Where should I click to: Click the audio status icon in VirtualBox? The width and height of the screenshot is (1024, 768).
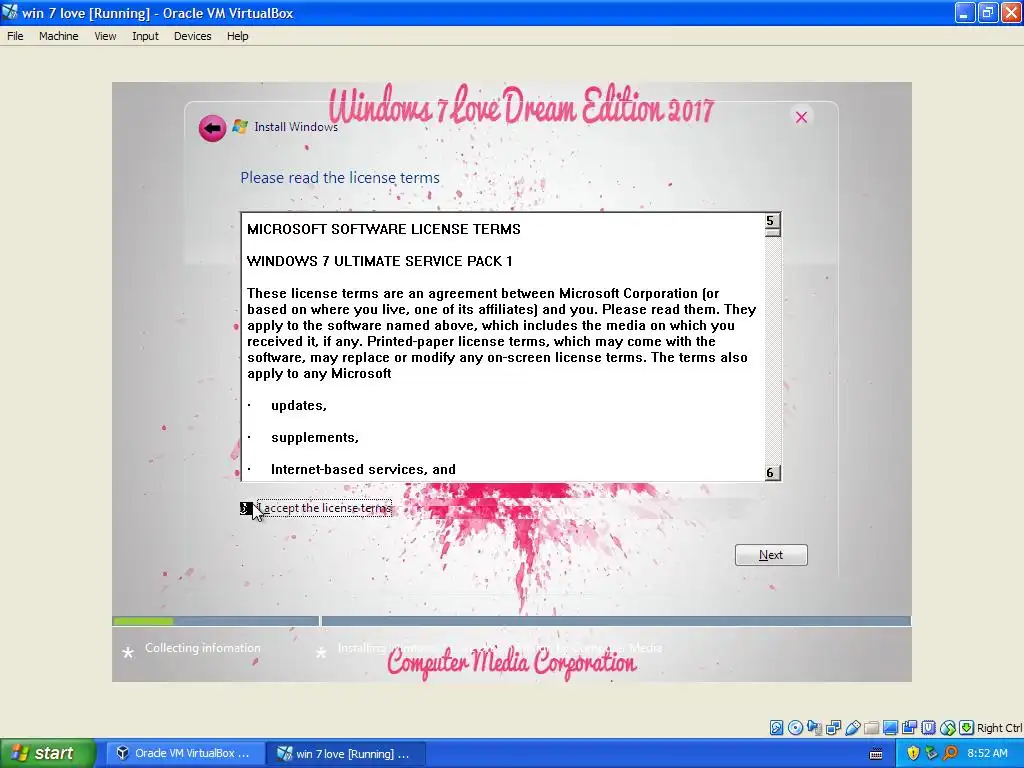click(814, 728)
